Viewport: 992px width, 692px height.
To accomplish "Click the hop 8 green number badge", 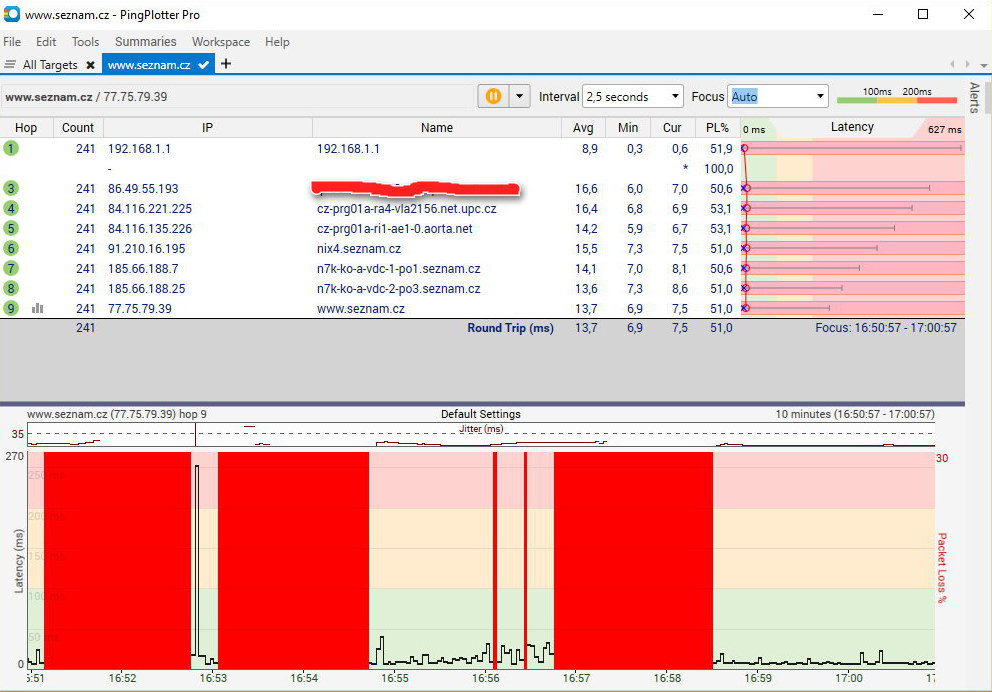I will pos(11,288).
